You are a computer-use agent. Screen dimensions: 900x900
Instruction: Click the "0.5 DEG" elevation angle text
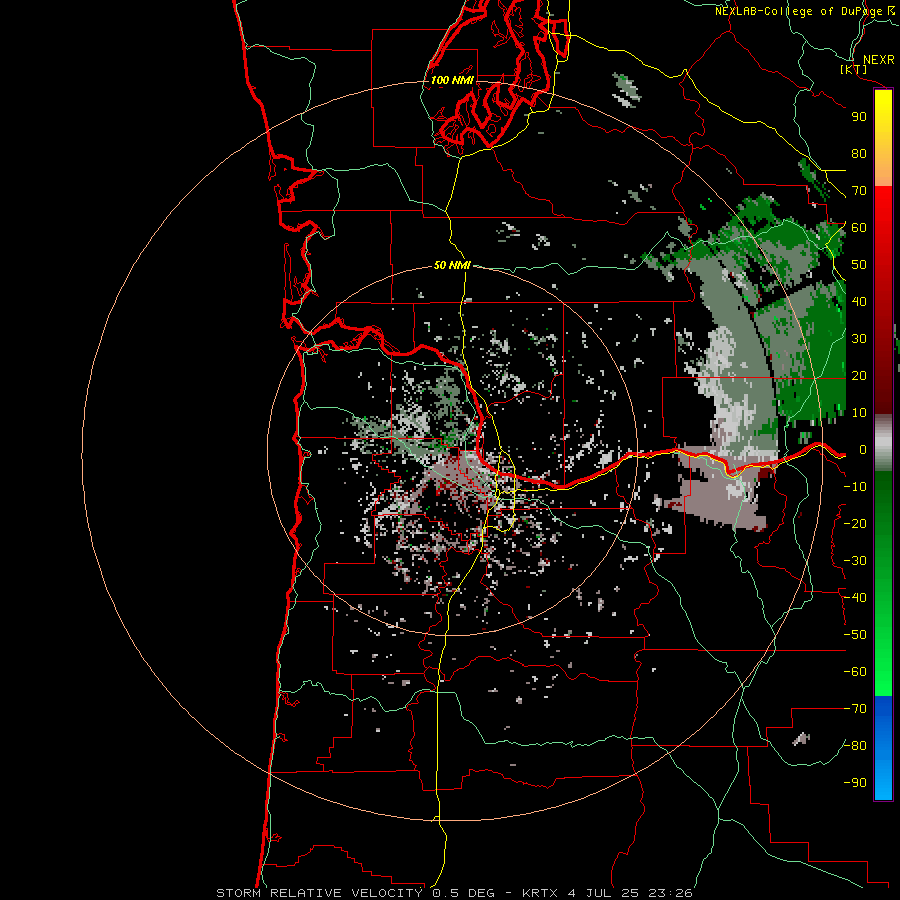coord(462,893)
